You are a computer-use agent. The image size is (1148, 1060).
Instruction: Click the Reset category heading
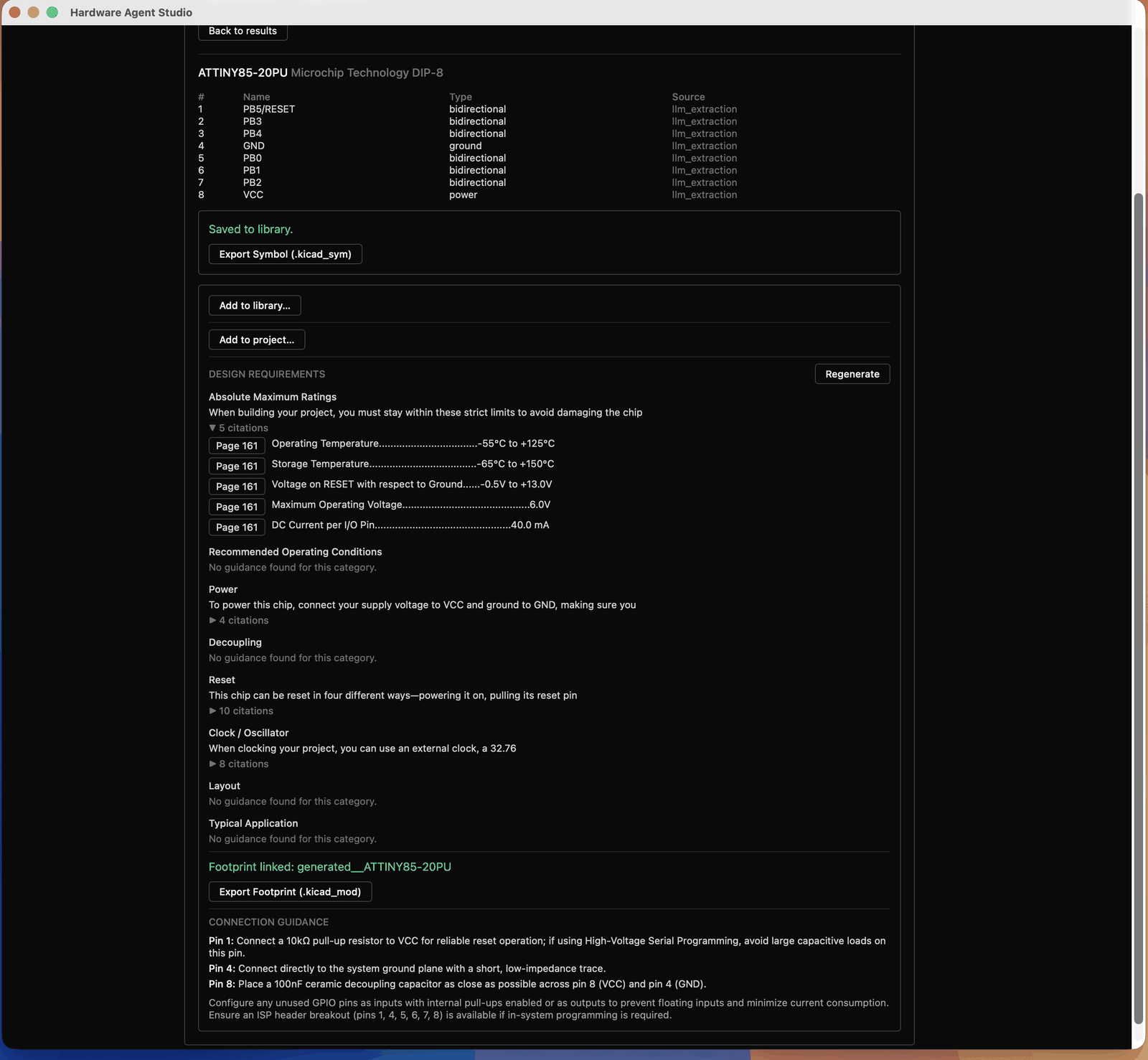tap(222, 680)
